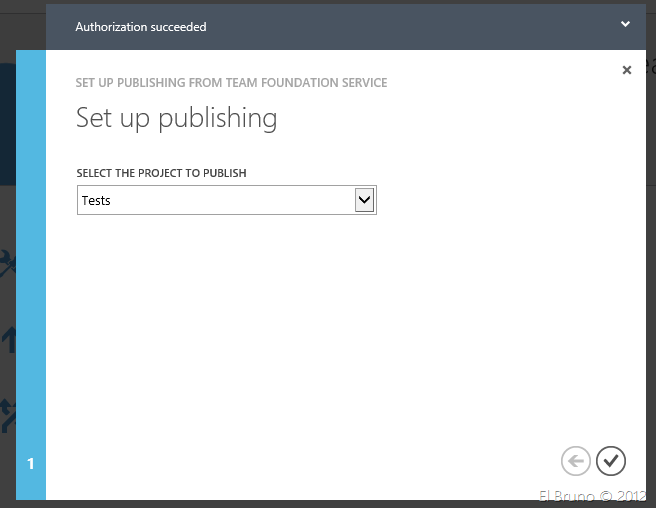Click the El Bruno watermark text
Screen dimensions: 656x508
594,496
